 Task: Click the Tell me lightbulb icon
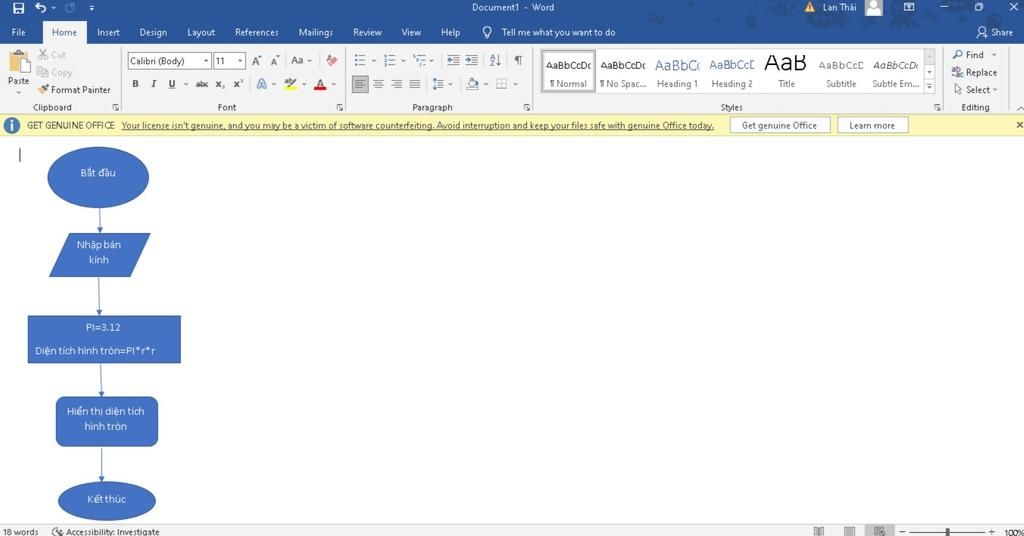pos(487,32)
